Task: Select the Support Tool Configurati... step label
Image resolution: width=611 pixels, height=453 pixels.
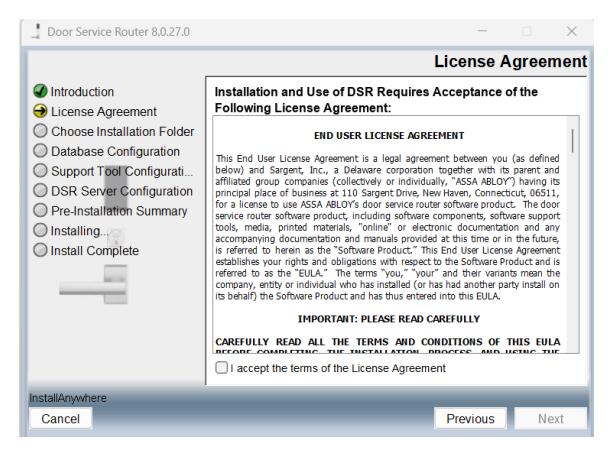Action: pos(122,171)
